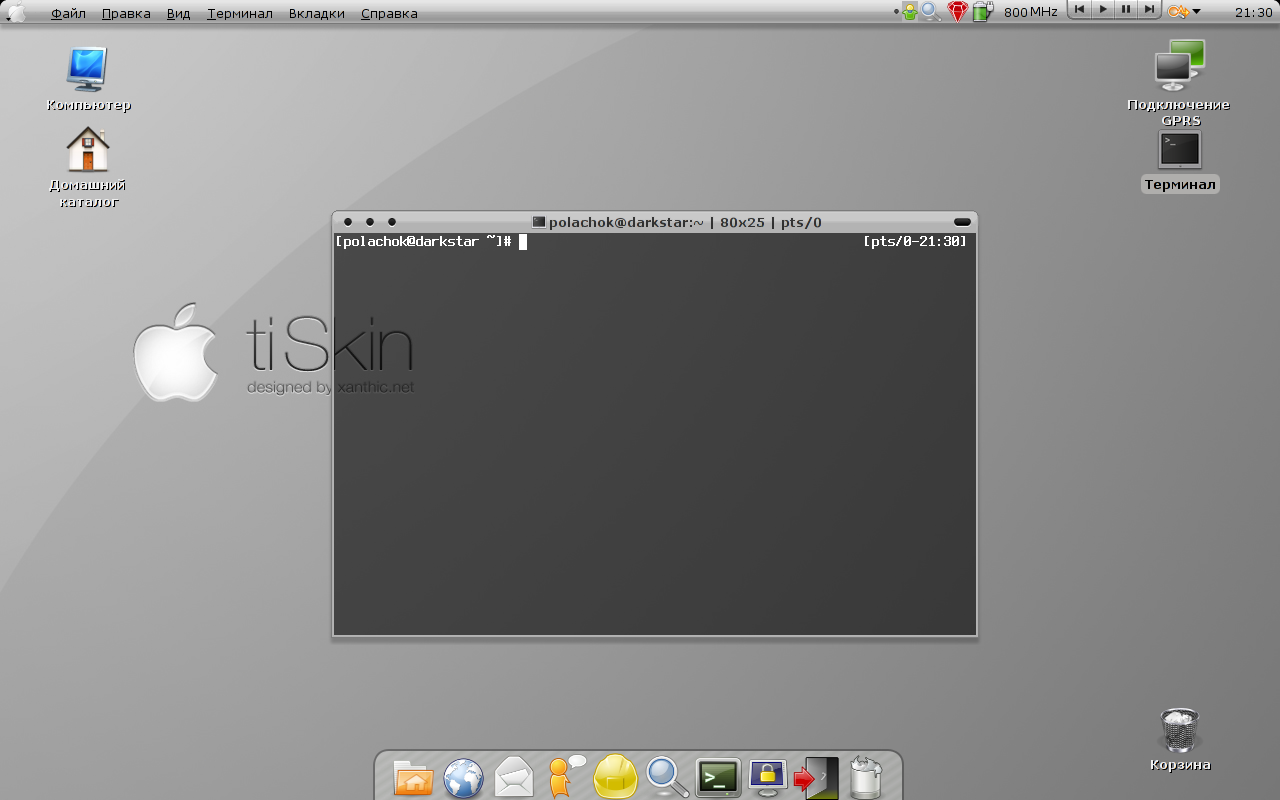The height and width of the screenshot is (800, 1280).
Task: Click the third dot button in terminal title bar
Action: (x=392, y=222)
